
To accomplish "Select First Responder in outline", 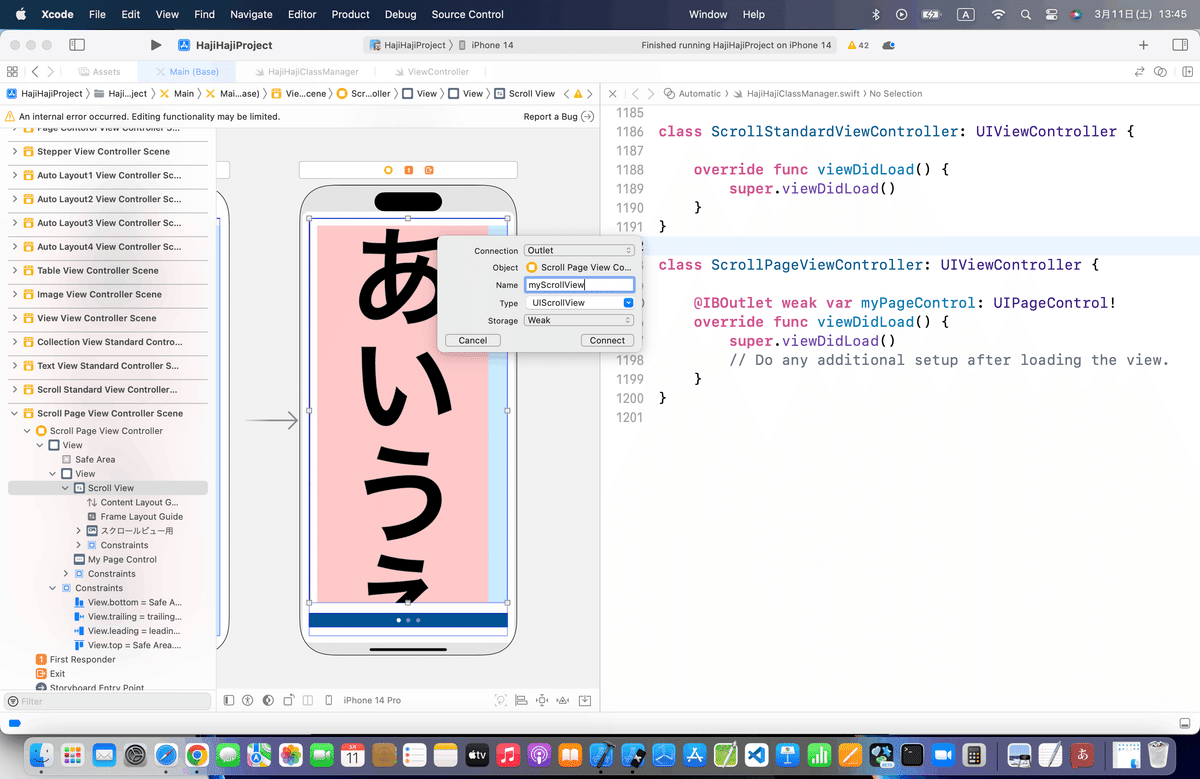I will [x=75, y=660].
